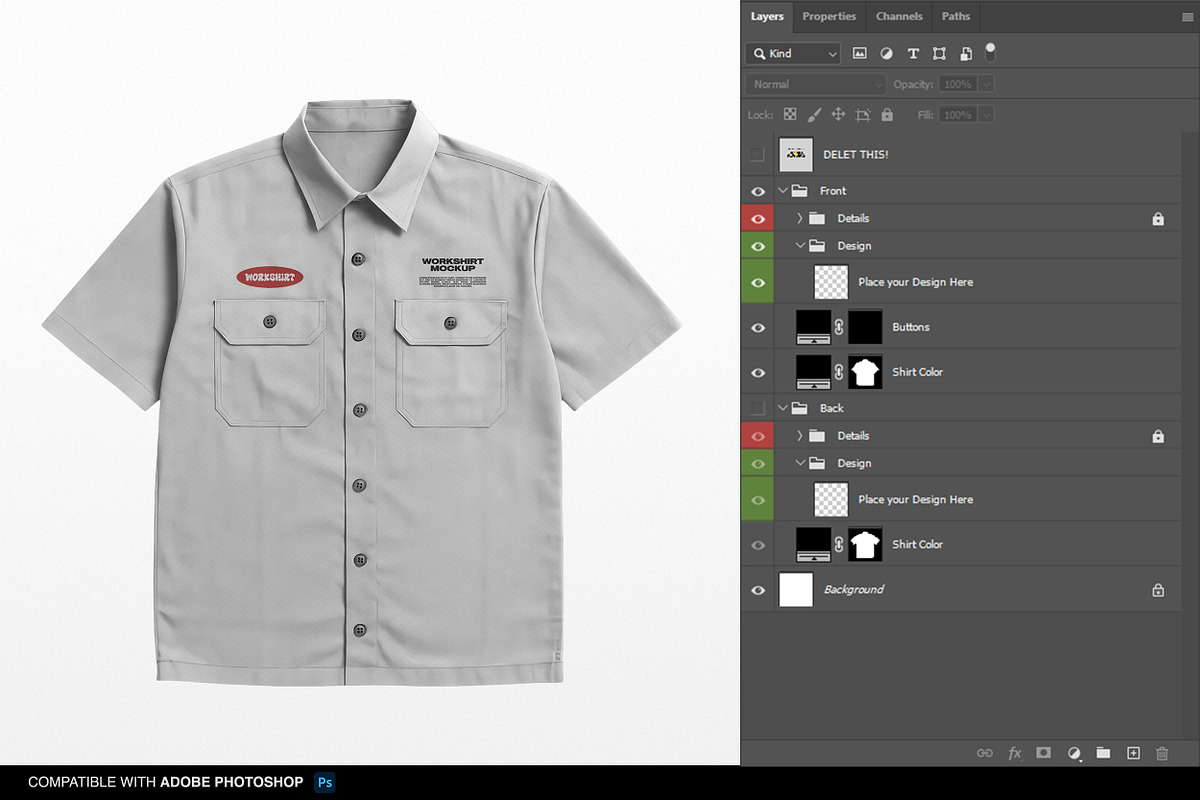
Task: Click the Background layer lock icon
Action: pyautogui.click(x=1158, y=590)
